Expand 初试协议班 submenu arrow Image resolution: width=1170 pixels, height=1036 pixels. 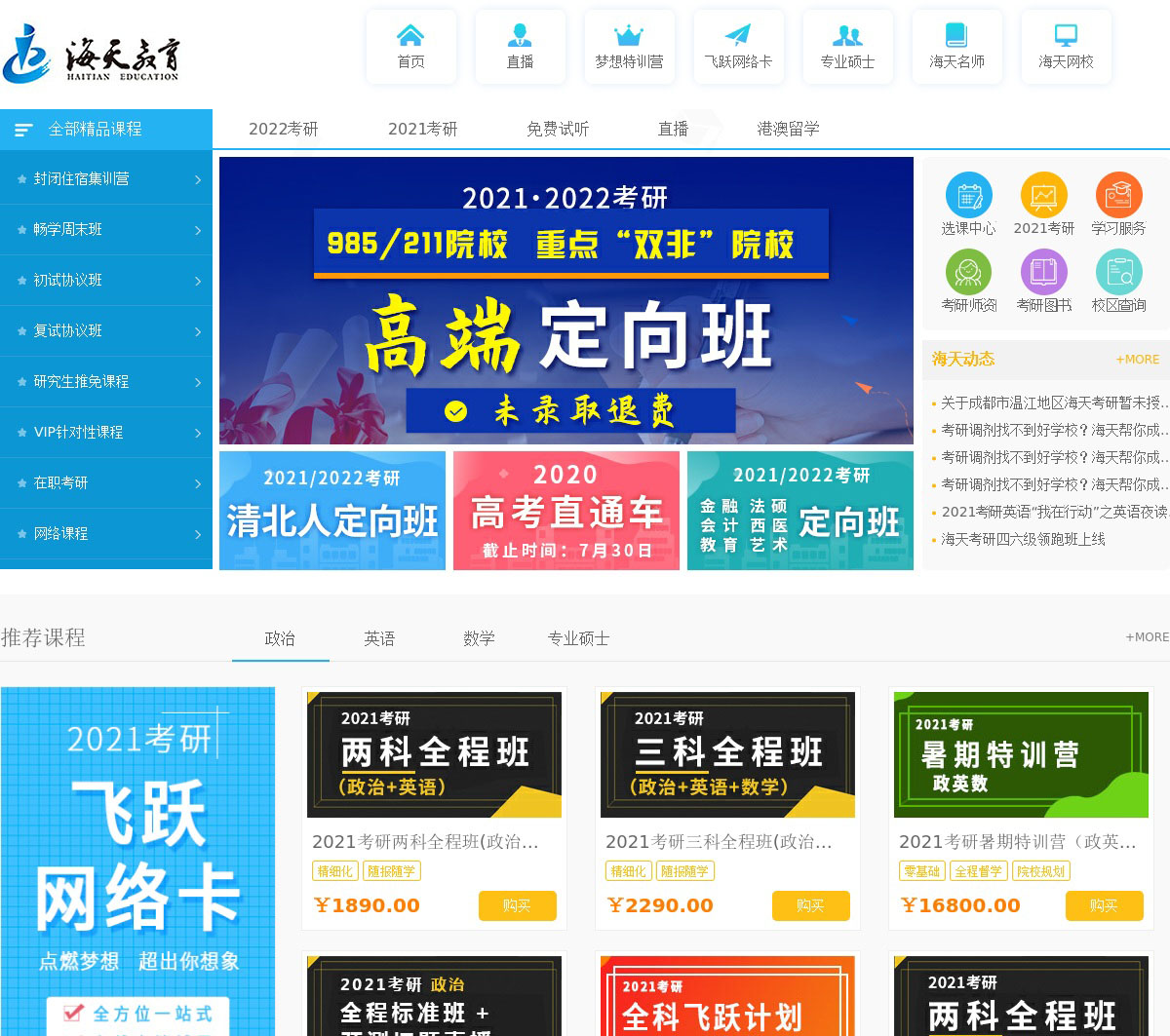(x=198, y=281)
